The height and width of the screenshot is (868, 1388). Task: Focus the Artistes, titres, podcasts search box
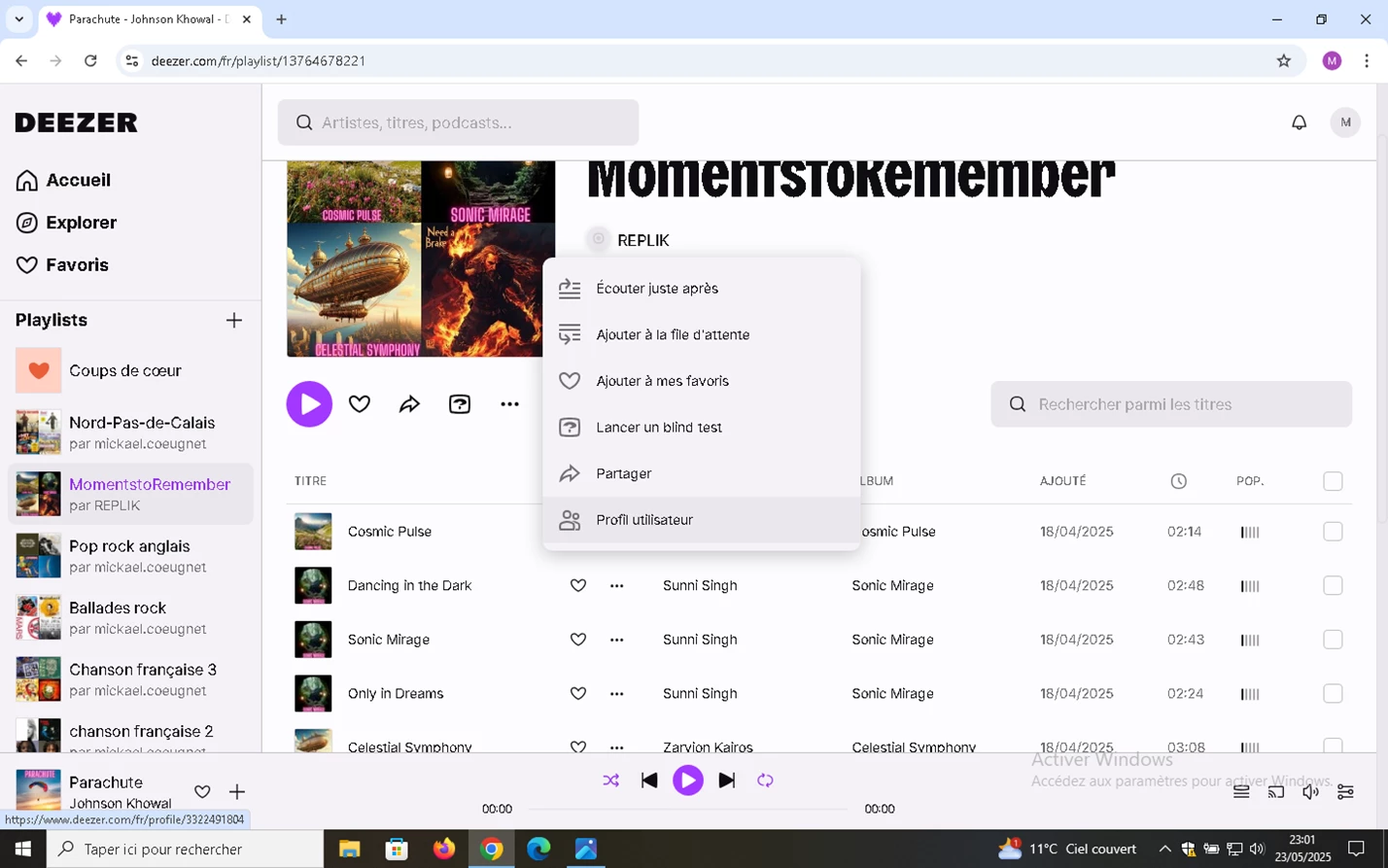coord(458,122)
